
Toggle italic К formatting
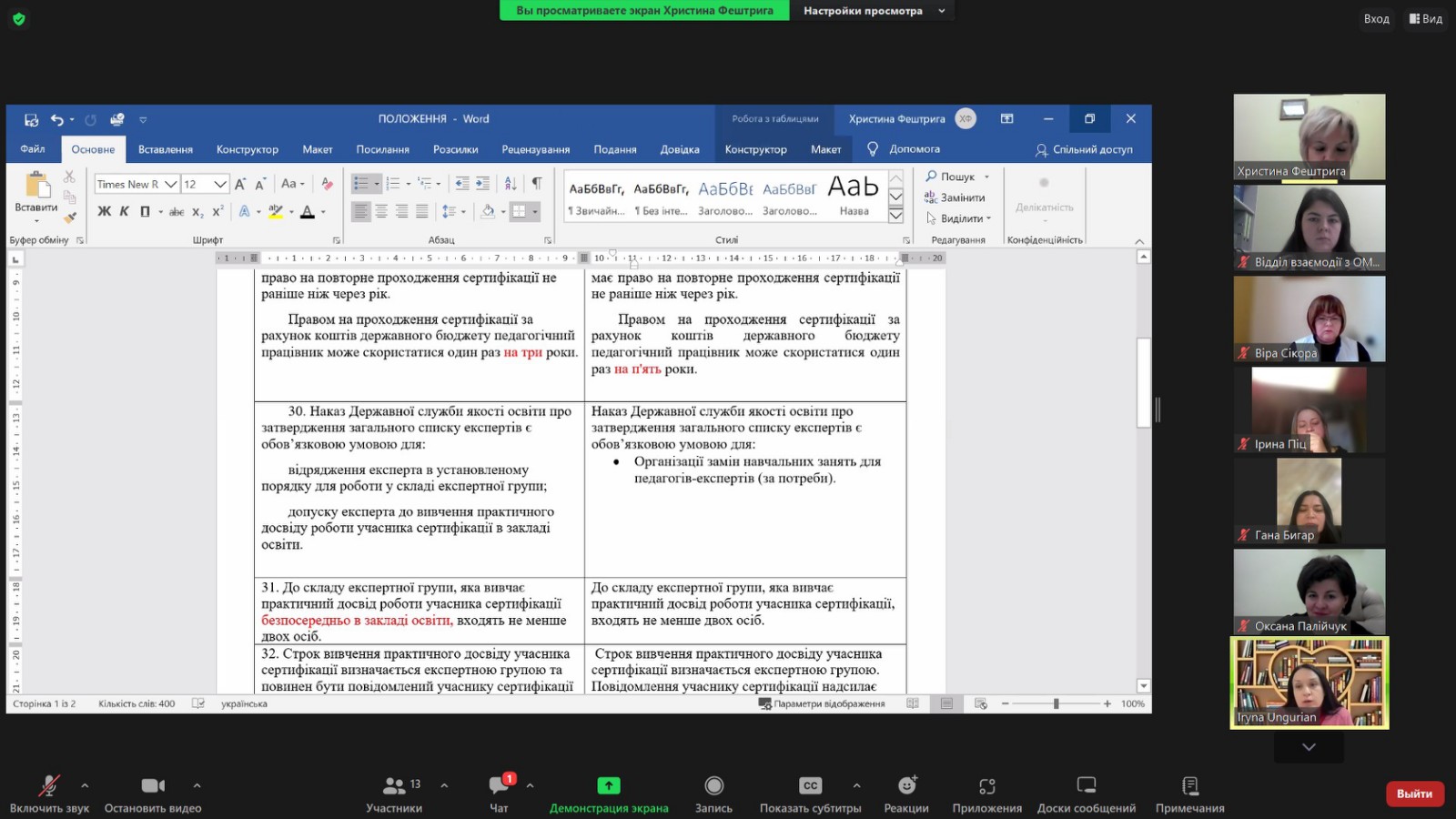(125, 211)
